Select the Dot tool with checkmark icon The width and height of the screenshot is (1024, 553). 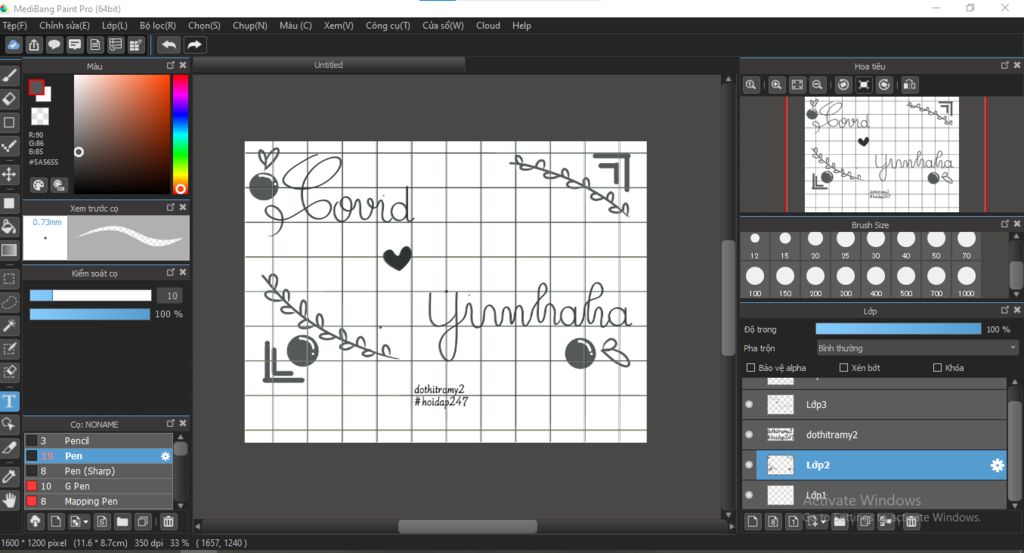(x=9, y=146)
